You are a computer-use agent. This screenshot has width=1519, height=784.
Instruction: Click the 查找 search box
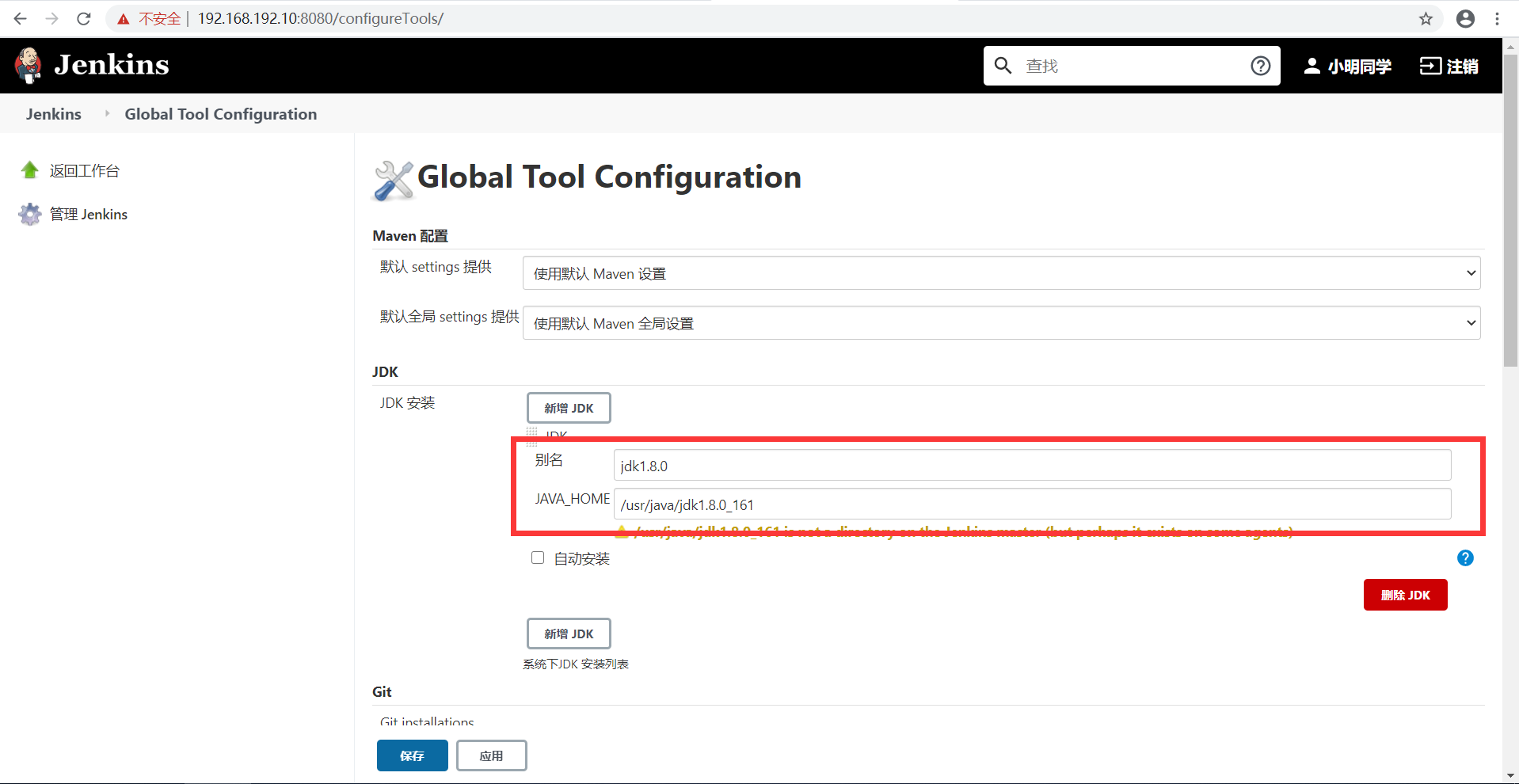click(x=1133, y=66)
